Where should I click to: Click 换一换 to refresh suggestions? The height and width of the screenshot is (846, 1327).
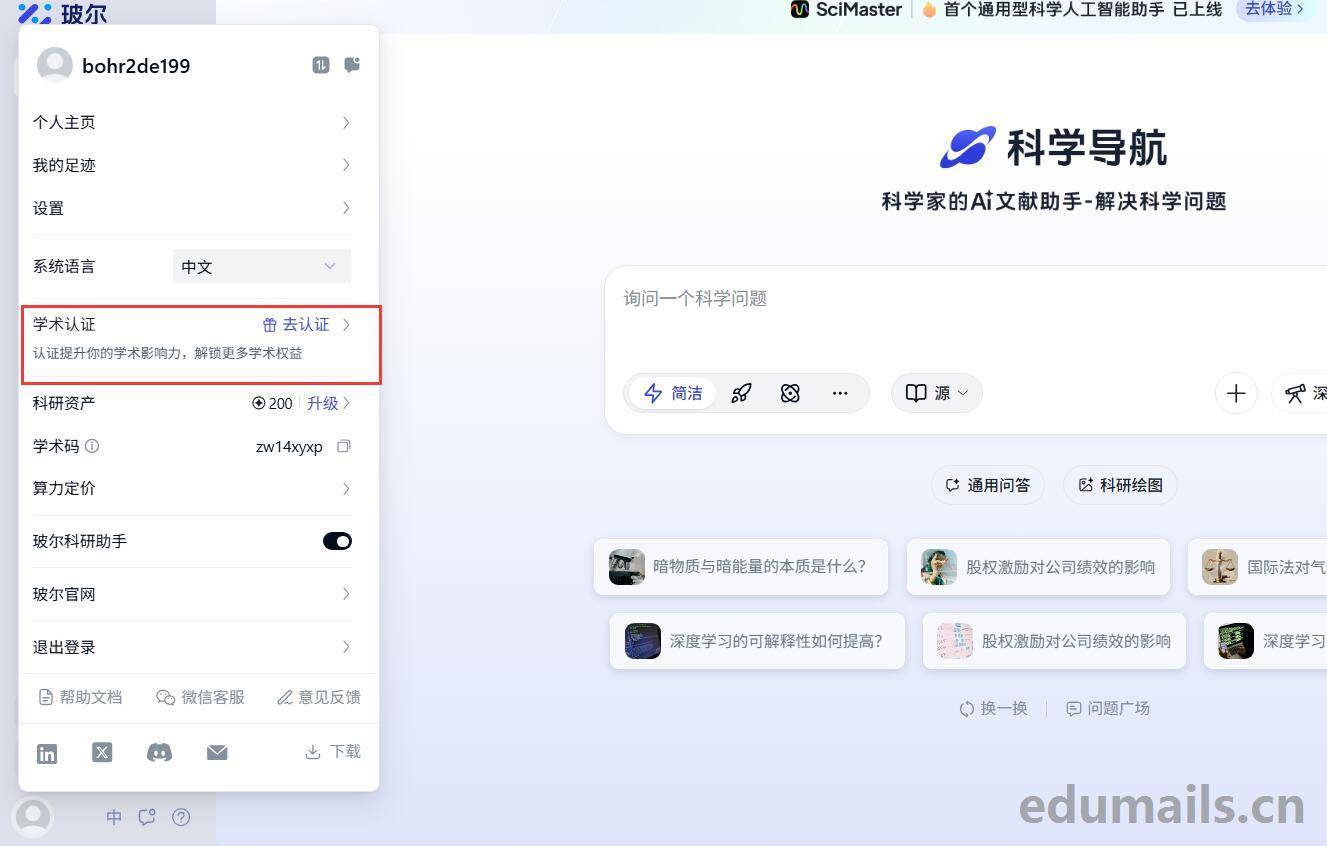click(993, 708)
